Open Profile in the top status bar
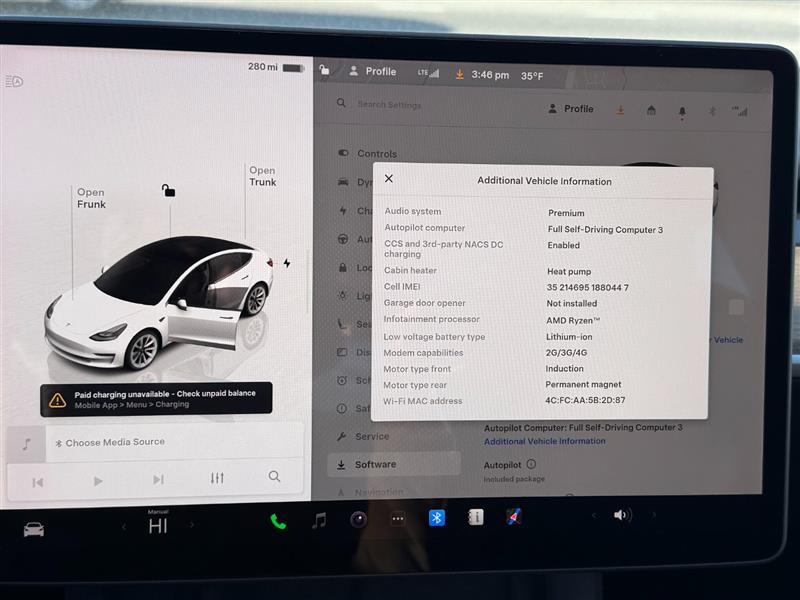The height and width of the screenshot is (600, 800). 373,71
